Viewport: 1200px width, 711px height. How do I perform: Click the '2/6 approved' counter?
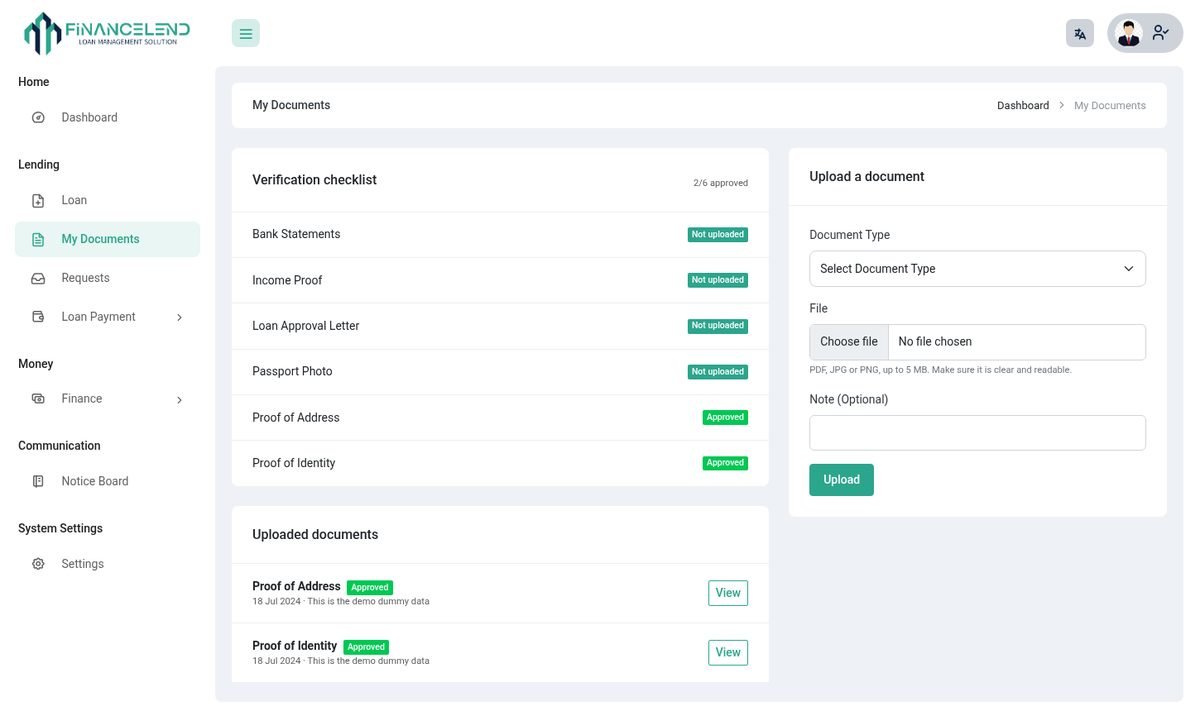(x=720, y=183)
